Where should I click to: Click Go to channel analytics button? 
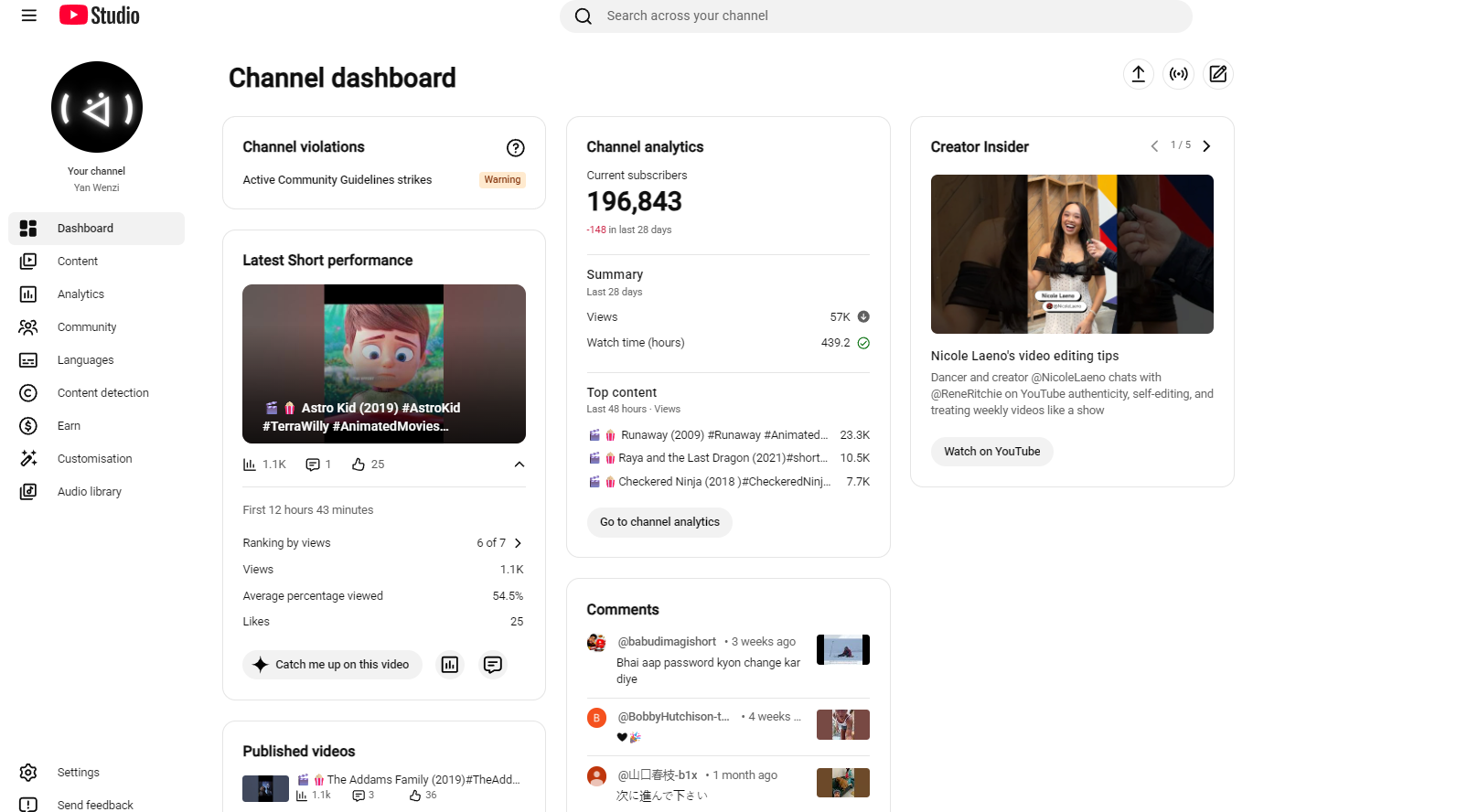pos(659,522)
